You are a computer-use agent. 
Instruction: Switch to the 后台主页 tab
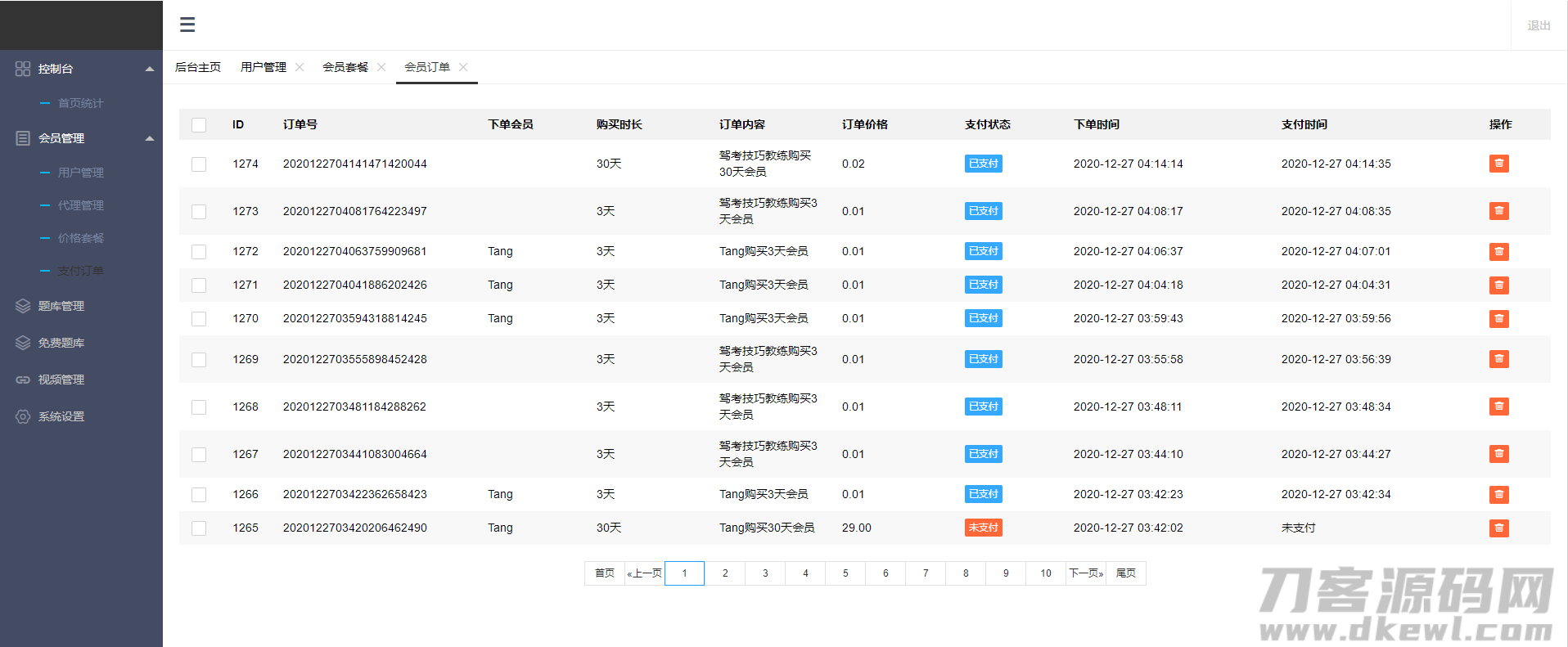point(198,67)
